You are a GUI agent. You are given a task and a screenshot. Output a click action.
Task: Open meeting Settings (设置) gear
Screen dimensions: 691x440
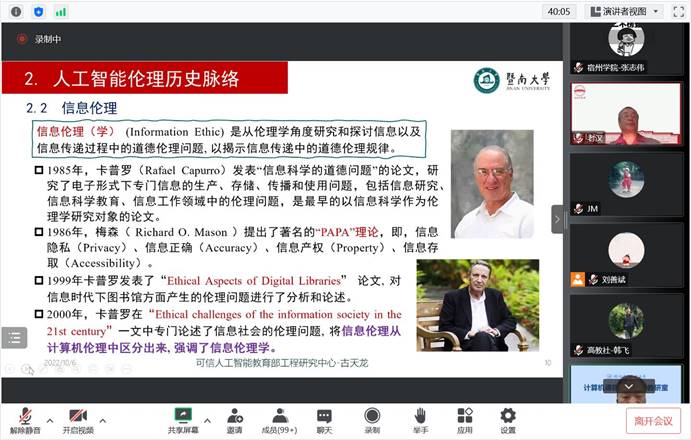pyautogui.click(x=508, y=418)
